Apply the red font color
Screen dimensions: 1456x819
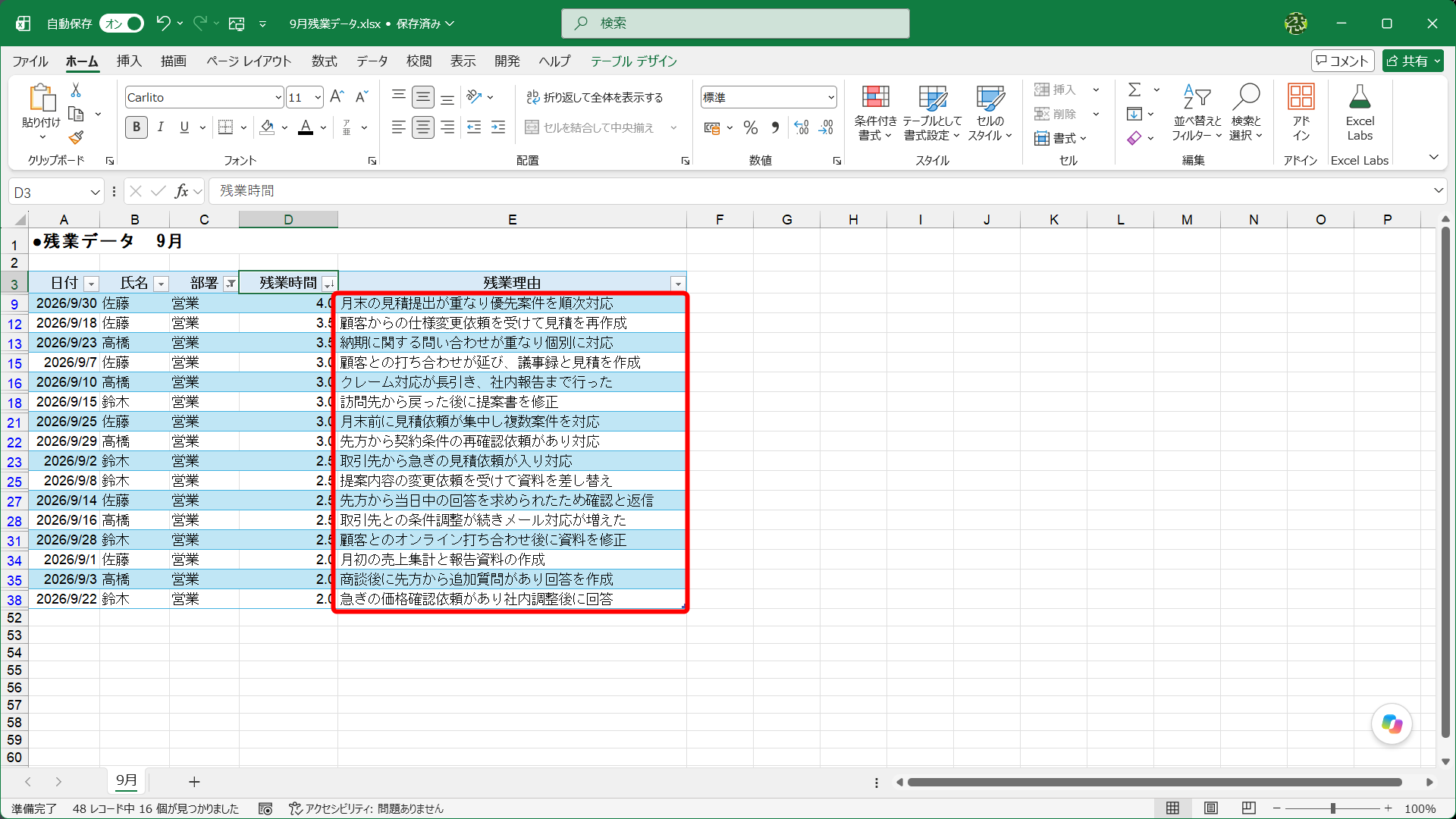coord(306,127)
